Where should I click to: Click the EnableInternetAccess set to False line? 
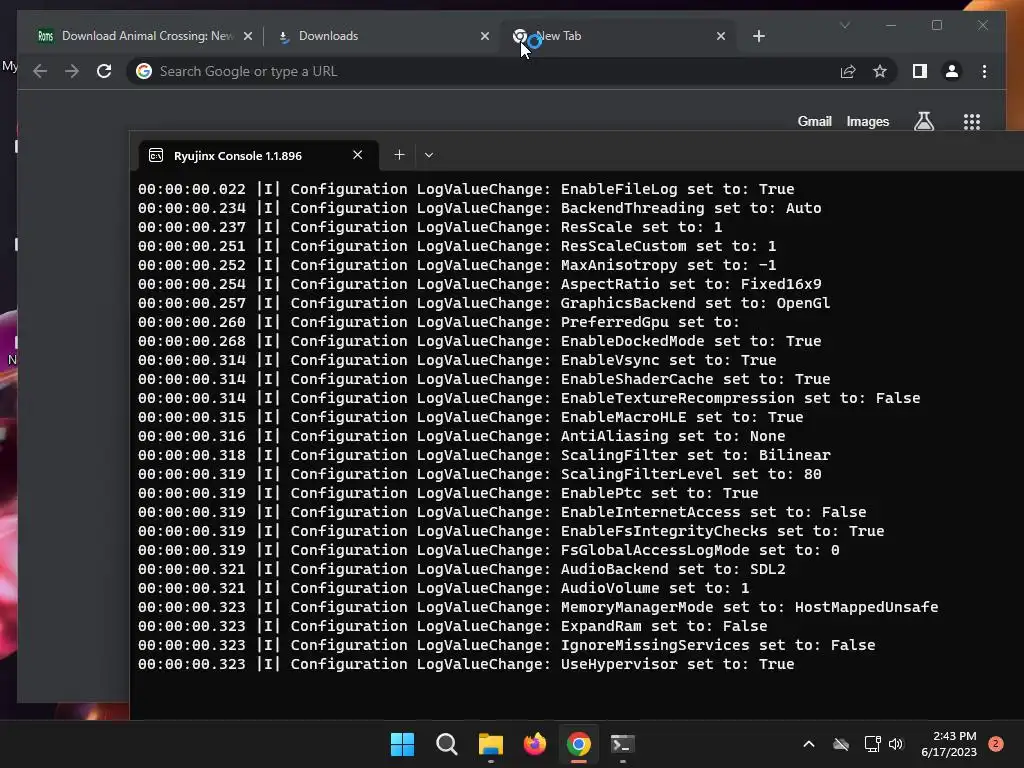pyautogui.click(x=502, y=512)
